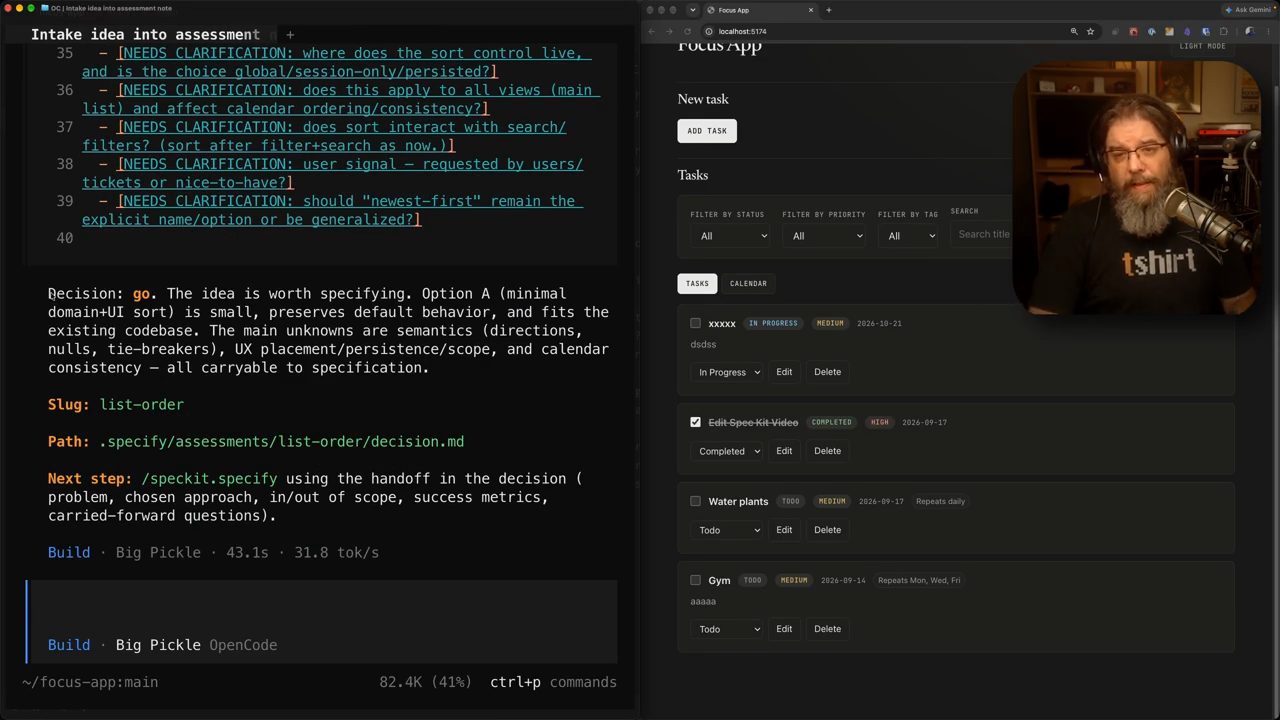Viewport: 1280px width, 720px height.
Task: Open the tab search dropdown arrow
Action: tap(692, 10)
